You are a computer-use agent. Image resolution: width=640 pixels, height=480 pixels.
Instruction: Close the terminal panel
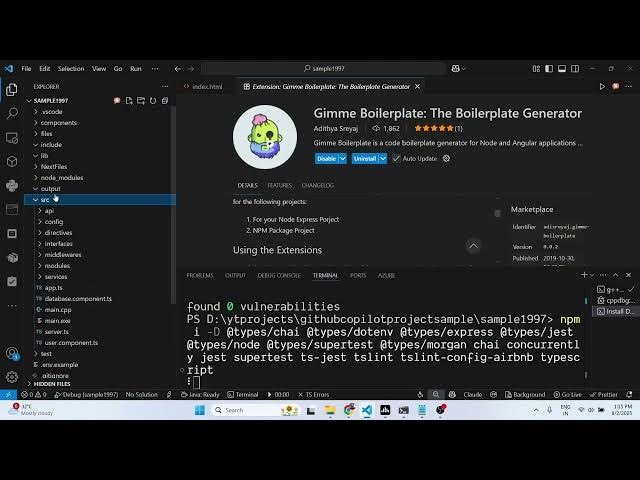click(629, 275)
